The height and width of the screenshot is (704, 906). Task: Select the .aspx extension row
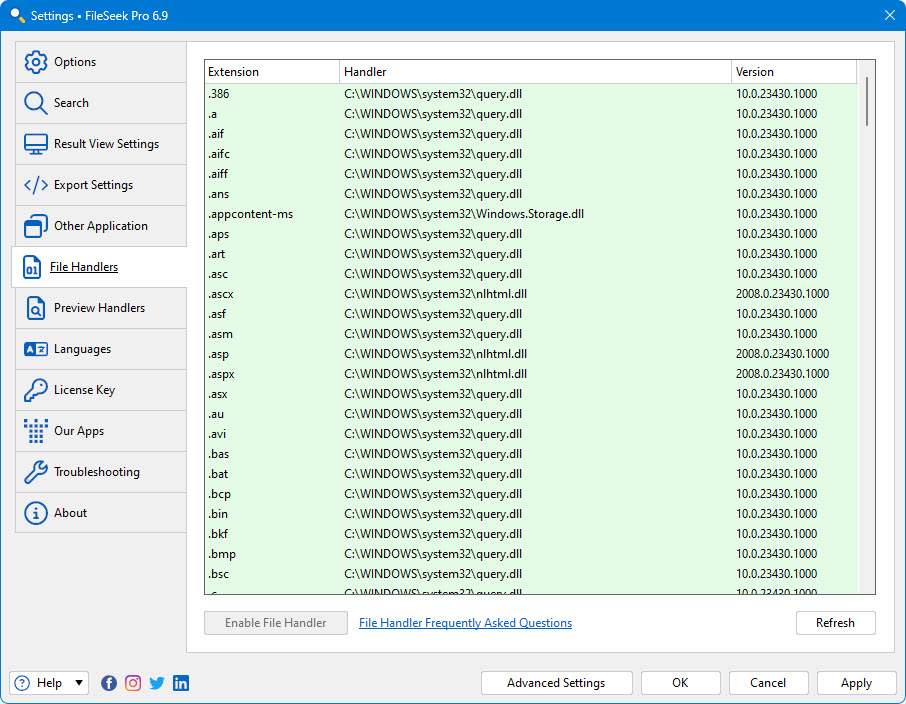(531, 374)
